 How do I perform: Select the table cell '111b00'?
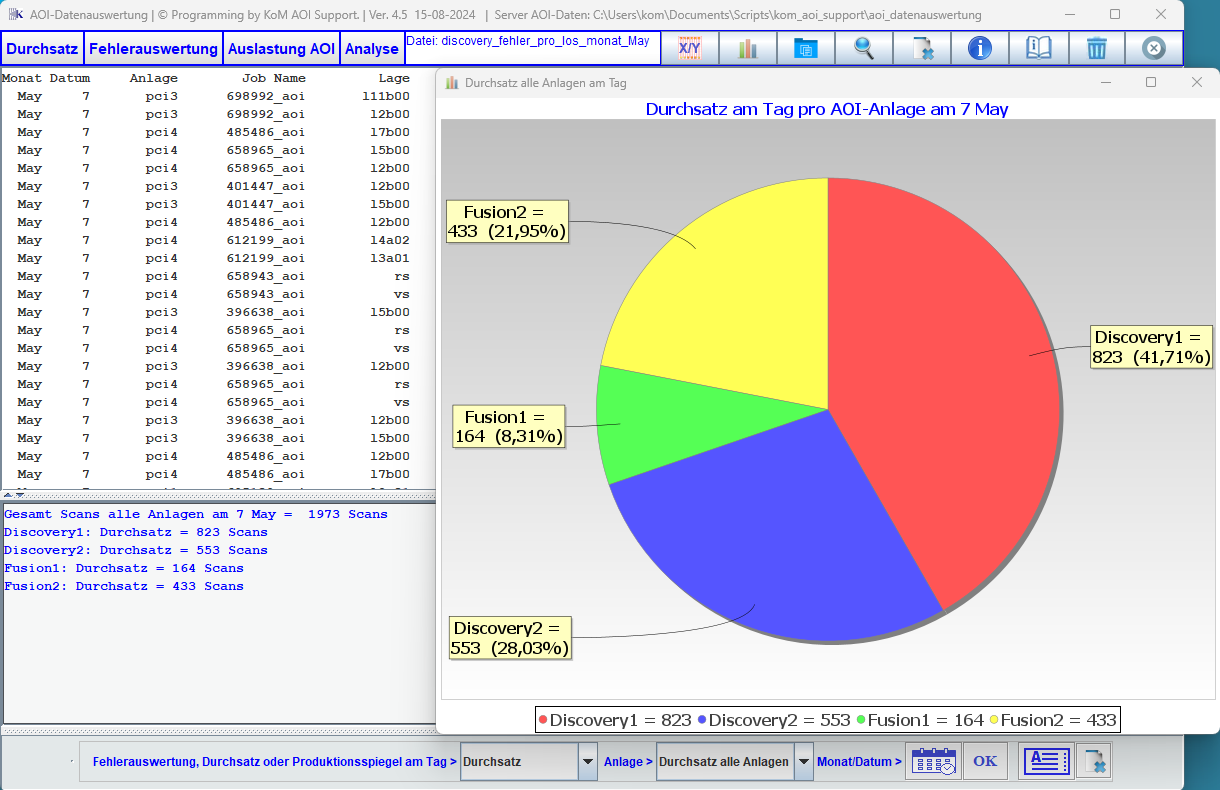pos(386,96)
